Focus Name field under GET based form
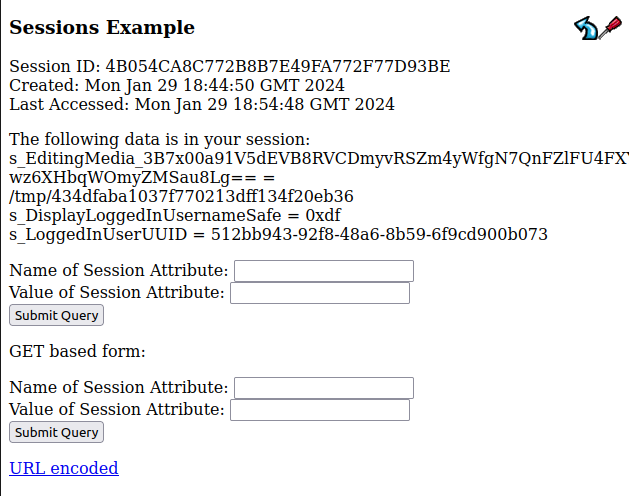Viewport: 629px width, 496px height. [x=323, y=388]
